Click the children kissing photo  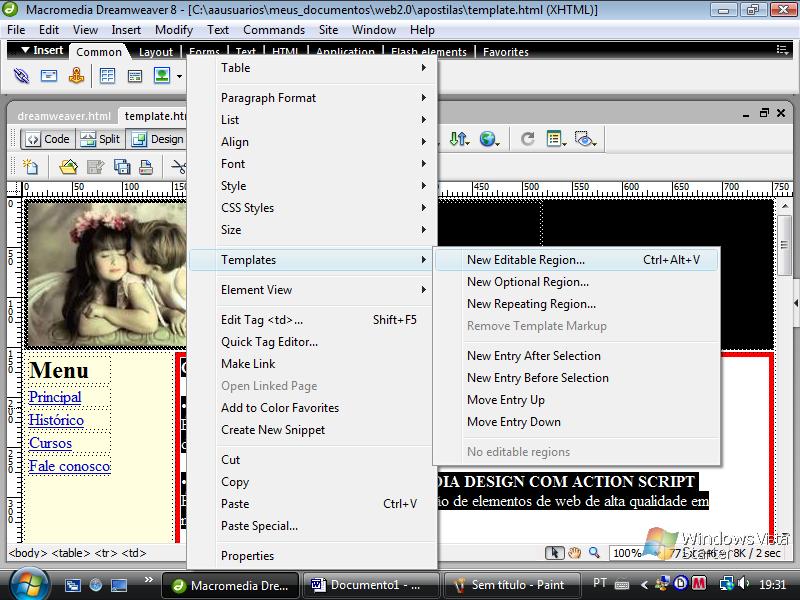click(x=105, y=270)
